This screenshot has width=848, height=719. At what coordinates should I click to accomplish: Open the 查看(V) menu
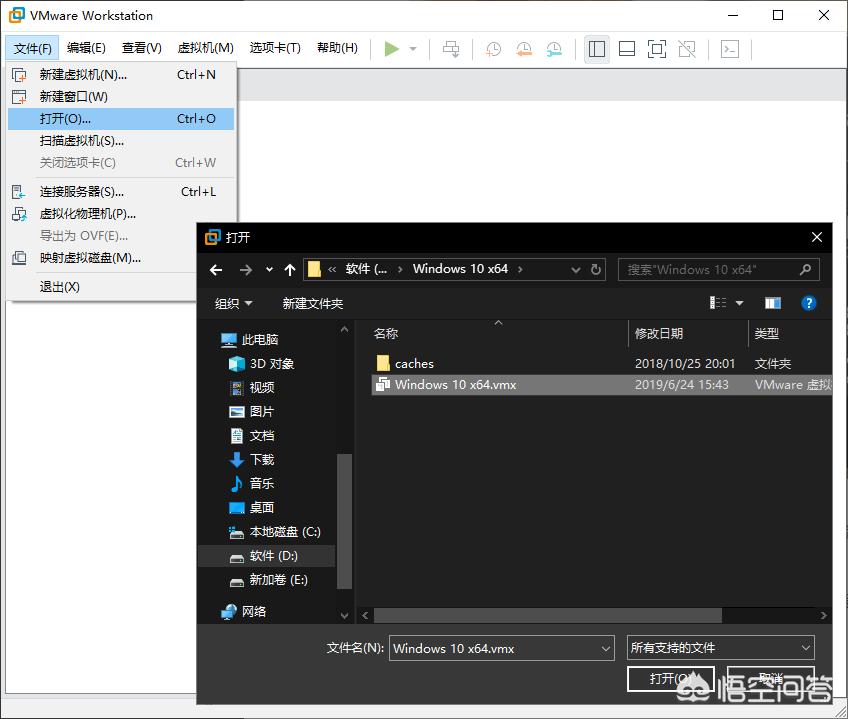tap(142, 48)
